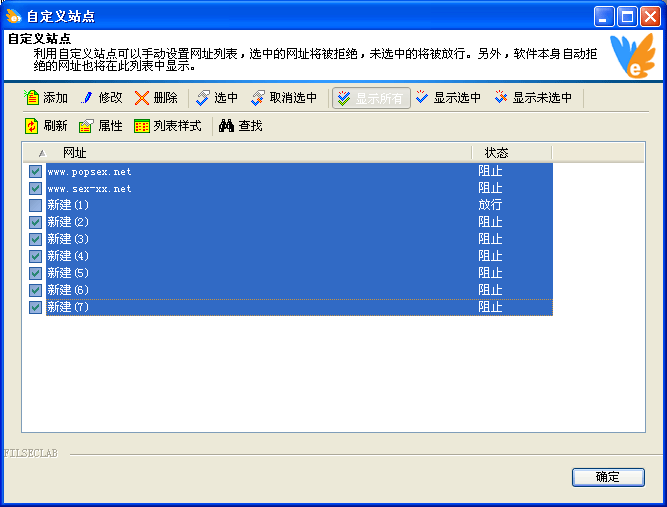Viewport: 667px width, 507px height.
Task: Uncheck the www.popsex.net checkbox
Action: tap(36, 171)
